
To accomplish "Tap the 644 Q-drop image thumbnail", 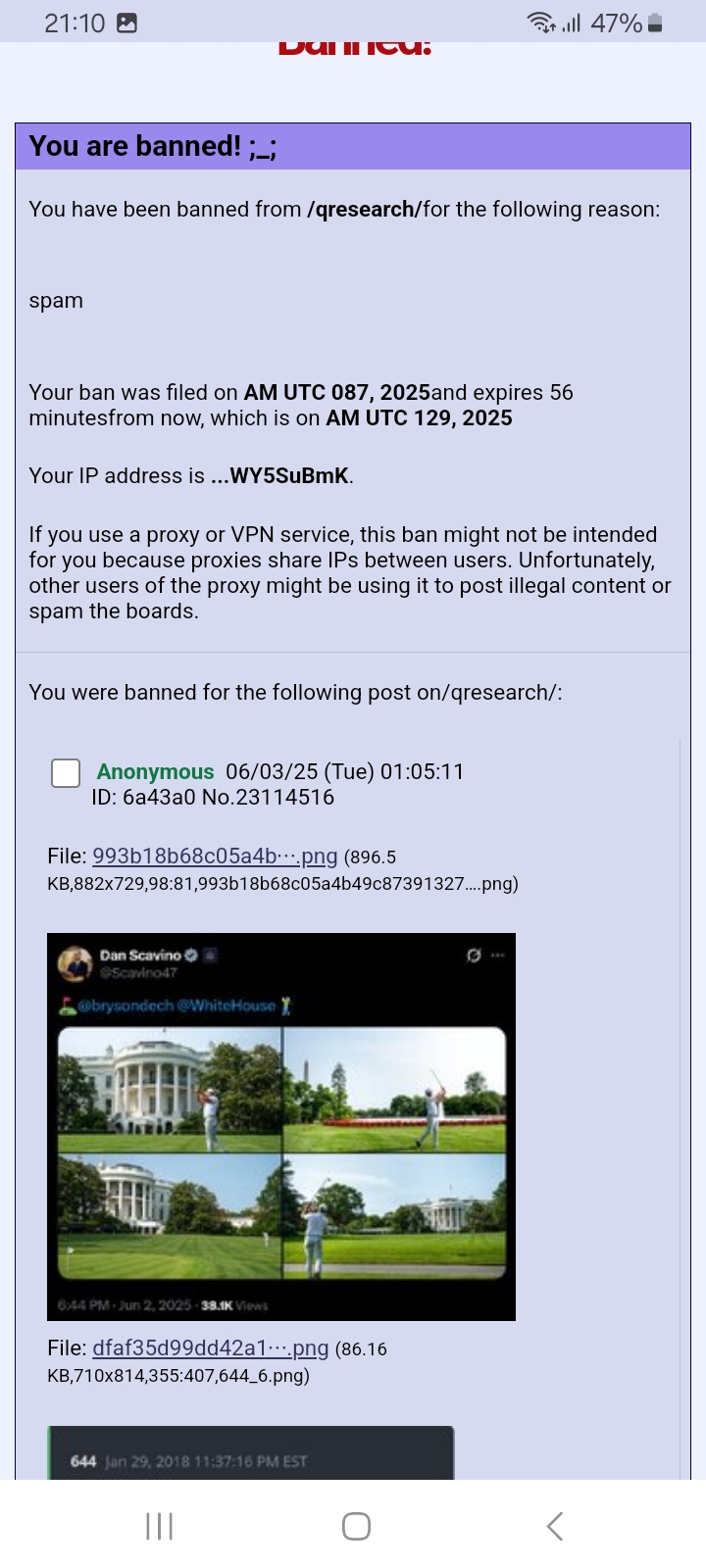I will [251, 1452].
